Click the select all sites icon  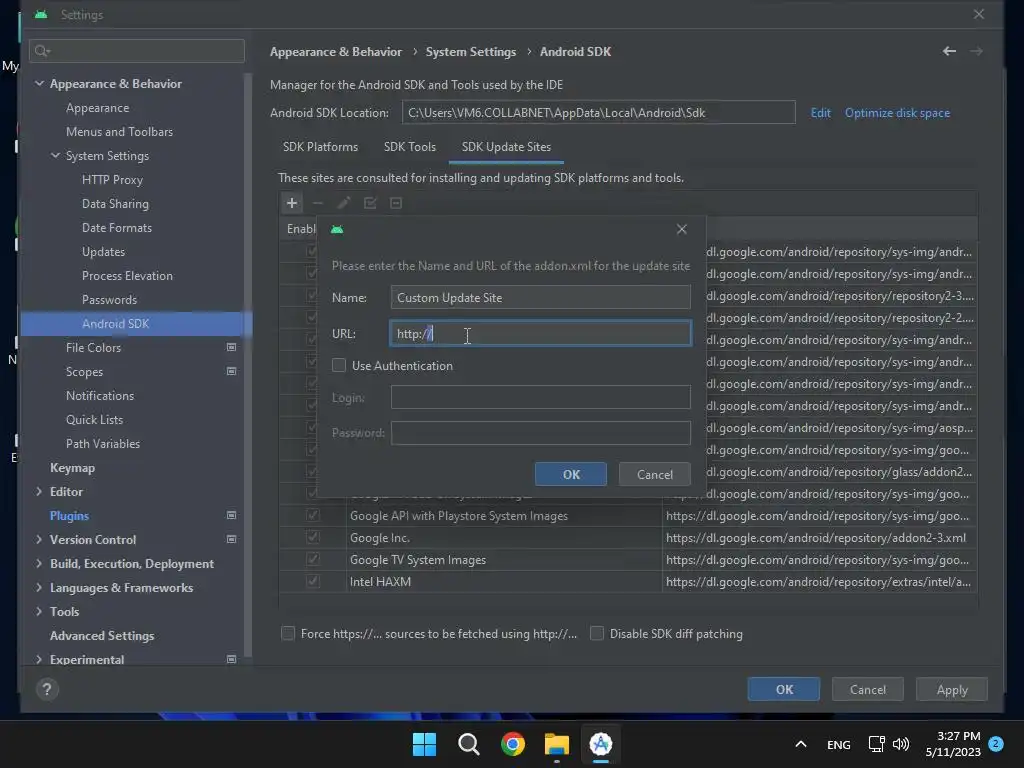tap(370, 203)
